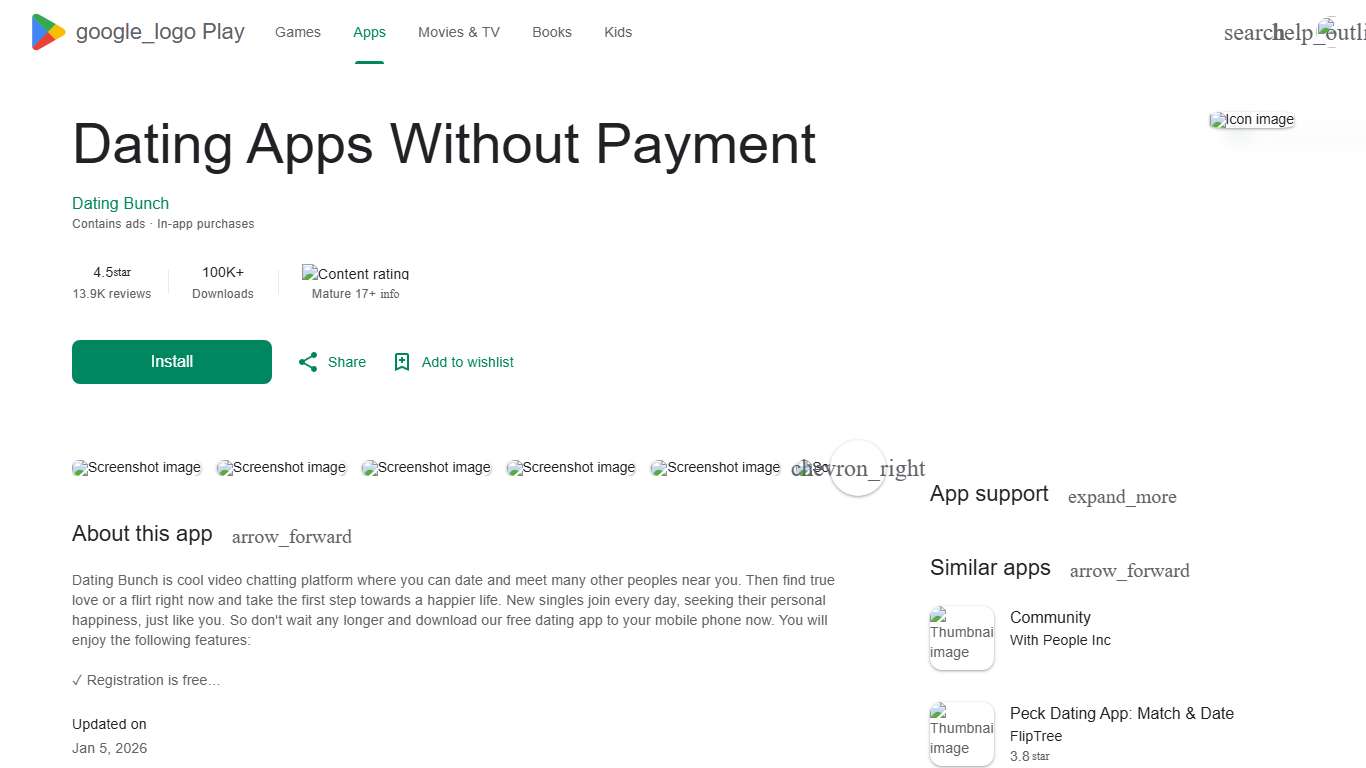1366x768 pixels.
Task: Open the content rating info icon
Action: point(390,294)
